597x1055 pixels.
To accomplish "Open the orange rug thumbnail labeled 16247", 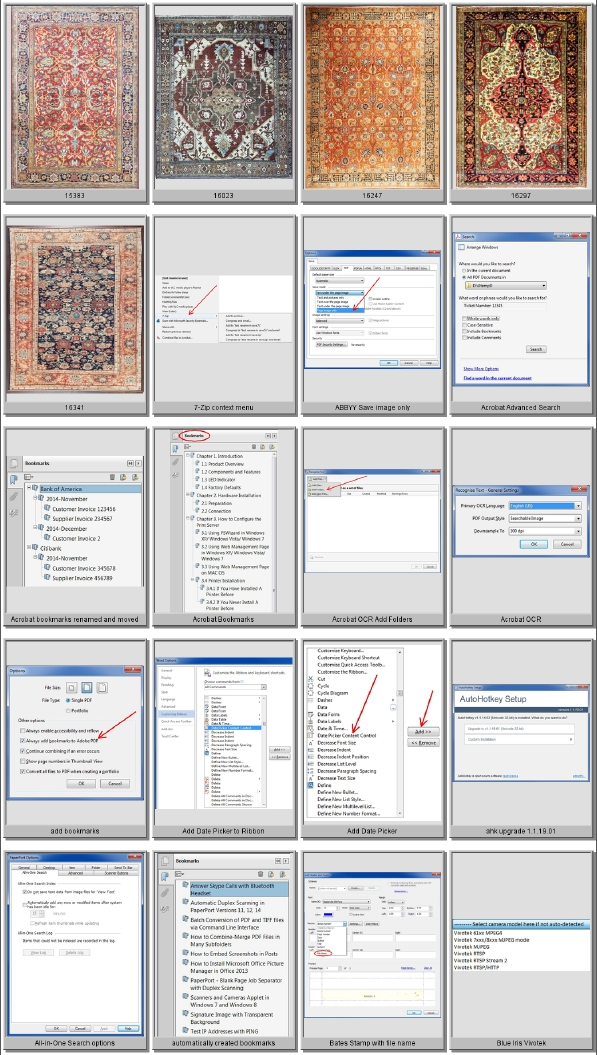I will 372,97.
